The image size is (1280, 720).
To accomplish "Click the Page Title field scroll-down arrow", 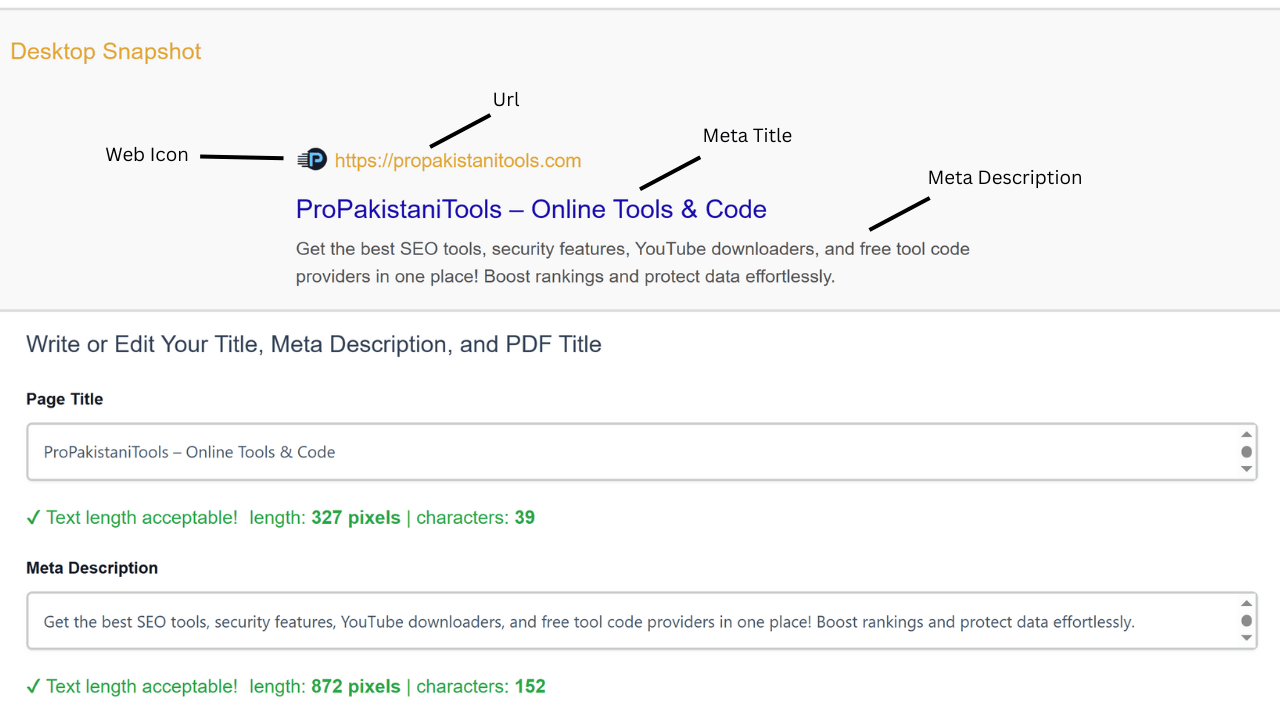I will point(1246,469).
